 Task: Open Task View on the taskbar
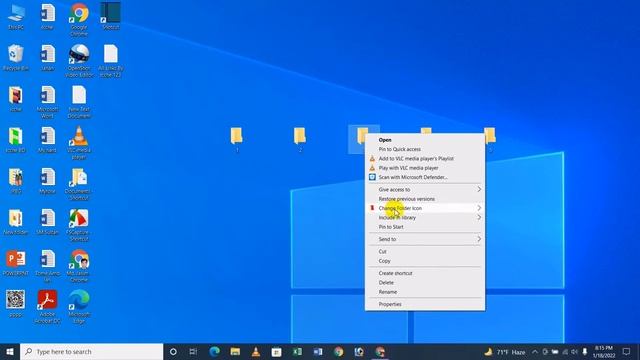pyautogui.click(x=193, y=351)
